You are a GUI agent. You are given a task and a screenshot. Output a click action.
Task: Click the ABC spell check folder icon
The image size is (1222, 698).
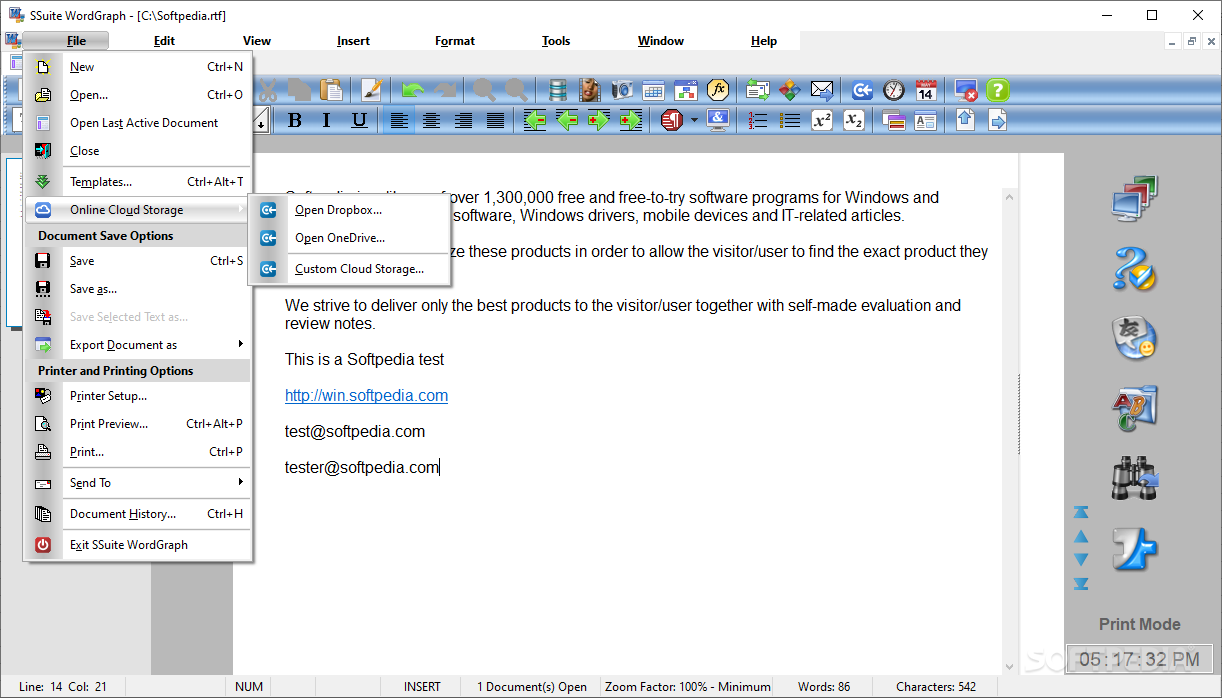pos(1134,408)
